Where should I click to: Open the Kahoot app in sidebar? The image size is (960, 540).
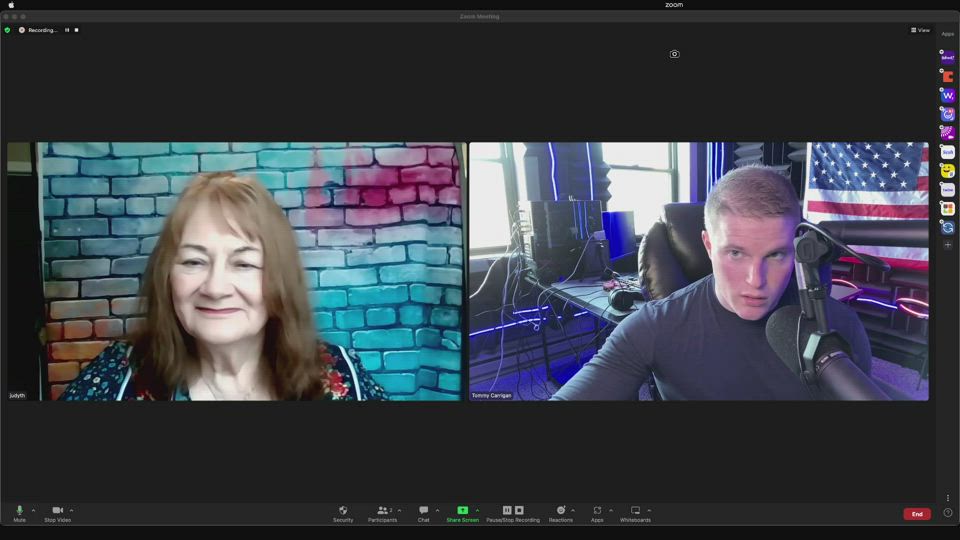948,58
